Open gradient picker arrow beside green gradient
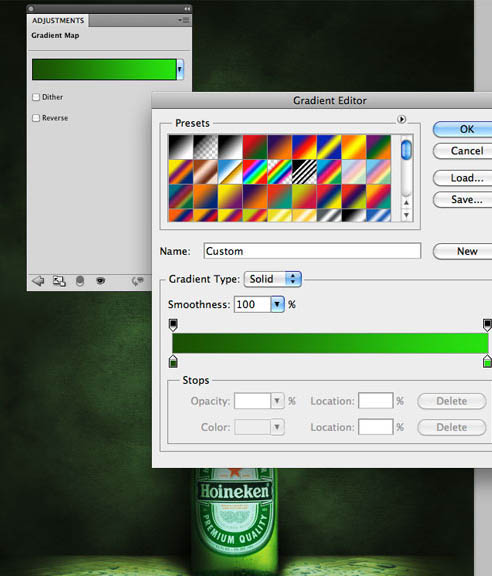492x576 pixels. pyautogui.click(x=180, y=69)
